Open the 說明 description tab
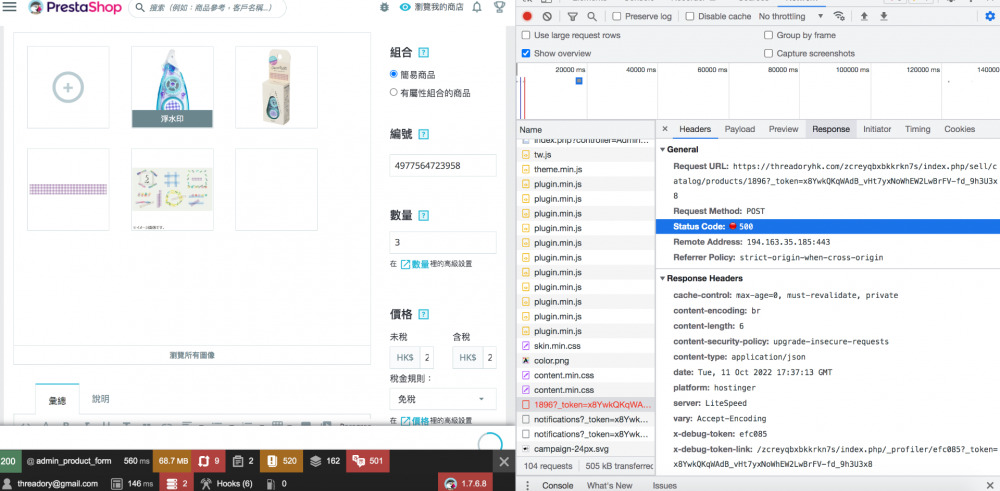Viewport: 1000px width, 491px height. [101, 399]
